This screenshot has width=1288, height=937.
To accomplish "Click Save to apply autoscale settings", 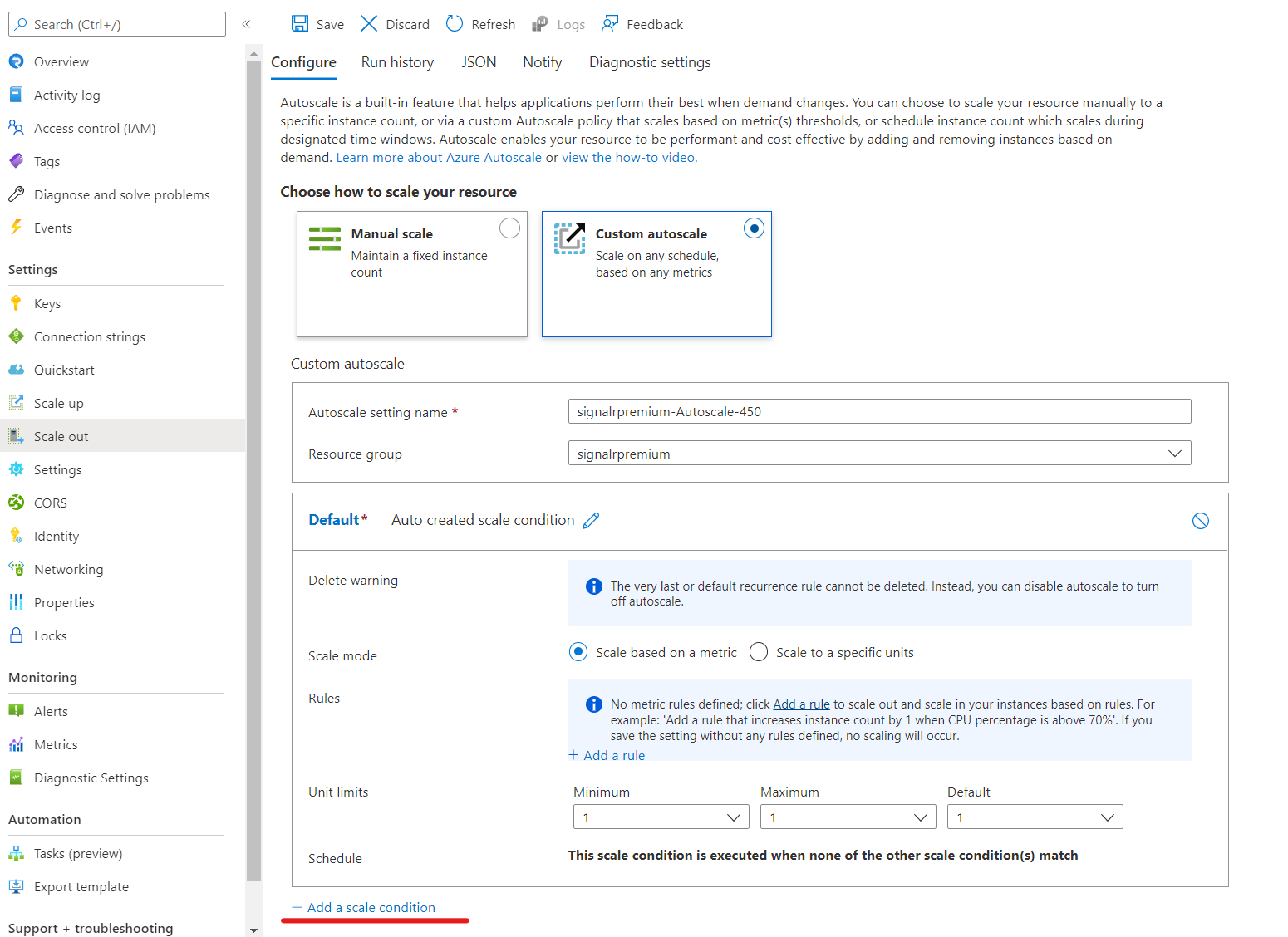I will (x=317, y=23).
